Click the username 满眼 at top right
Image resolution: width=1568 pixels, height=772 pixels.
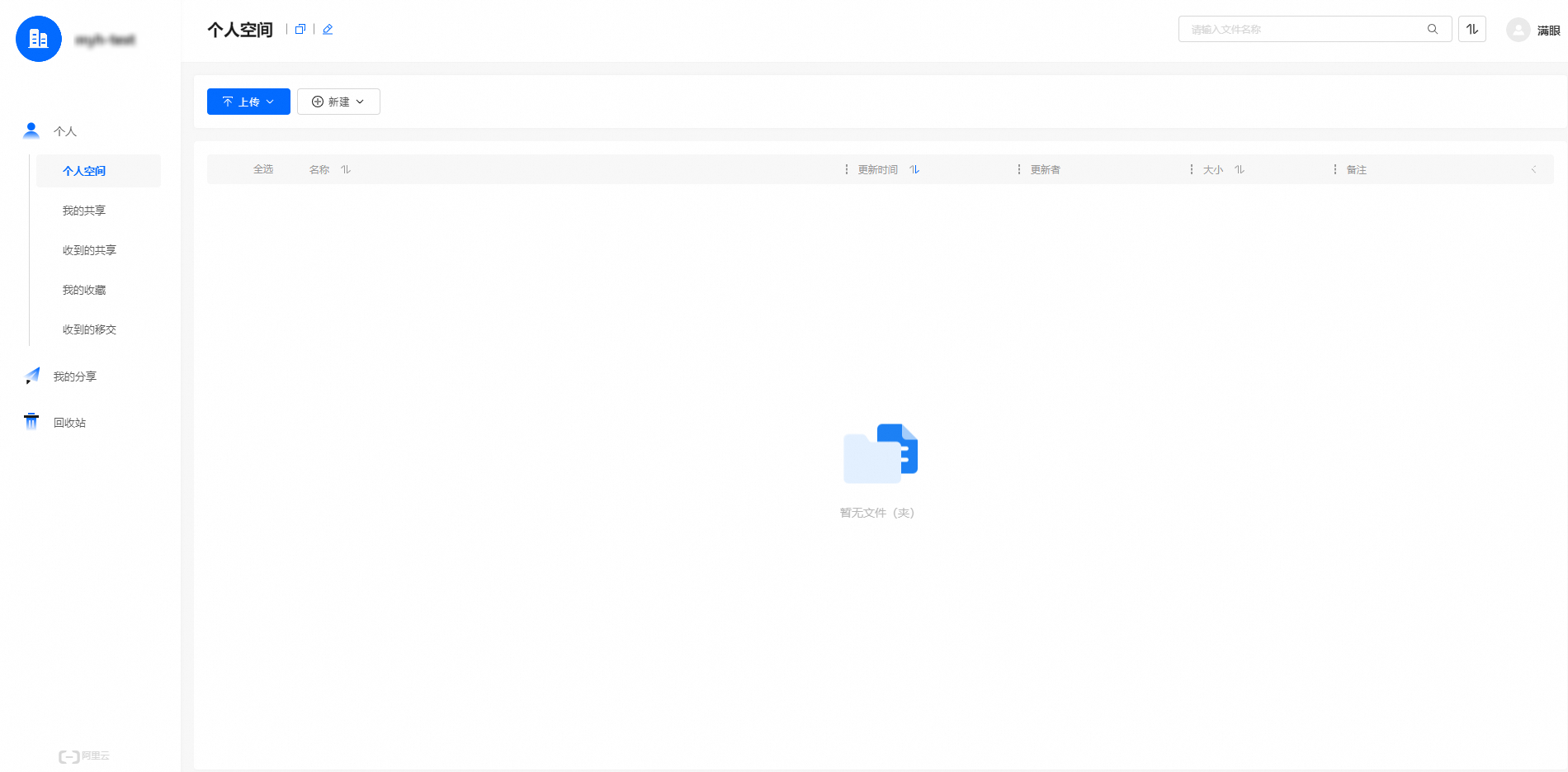(x=1548, y=31)
